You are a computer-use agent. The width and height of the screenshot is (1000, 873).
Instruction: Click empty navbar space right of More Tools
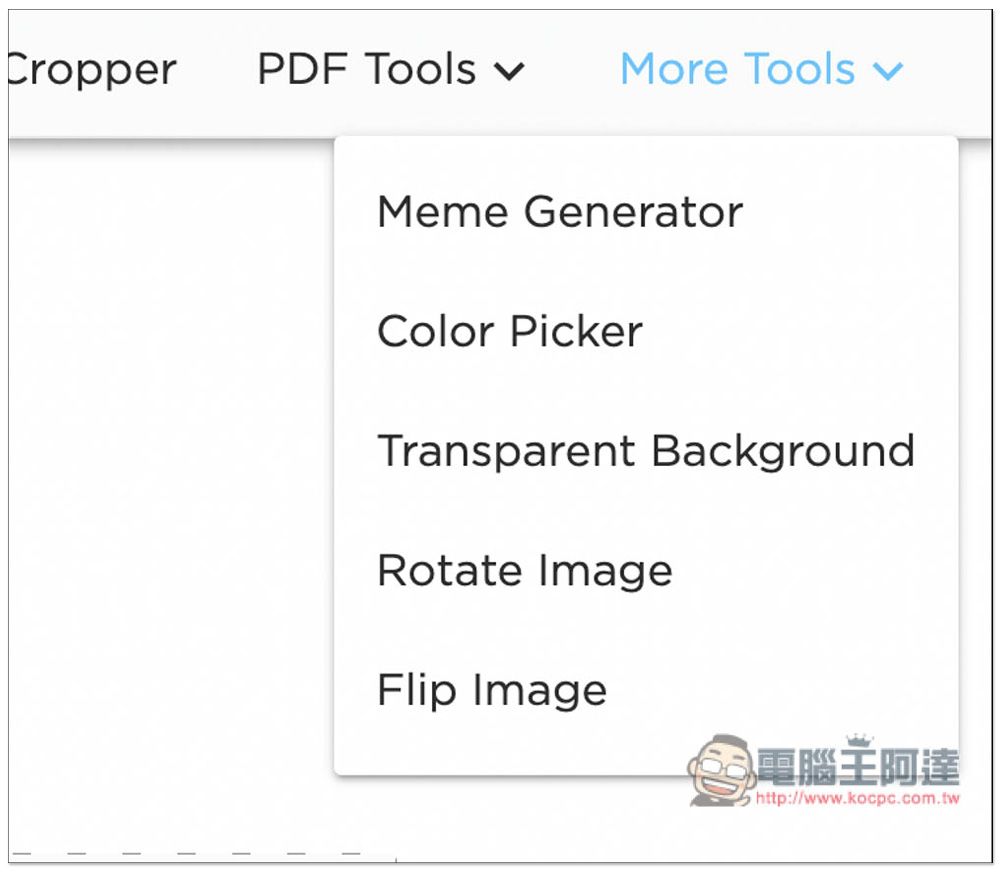pyautogui.click(x=950, y=70)
